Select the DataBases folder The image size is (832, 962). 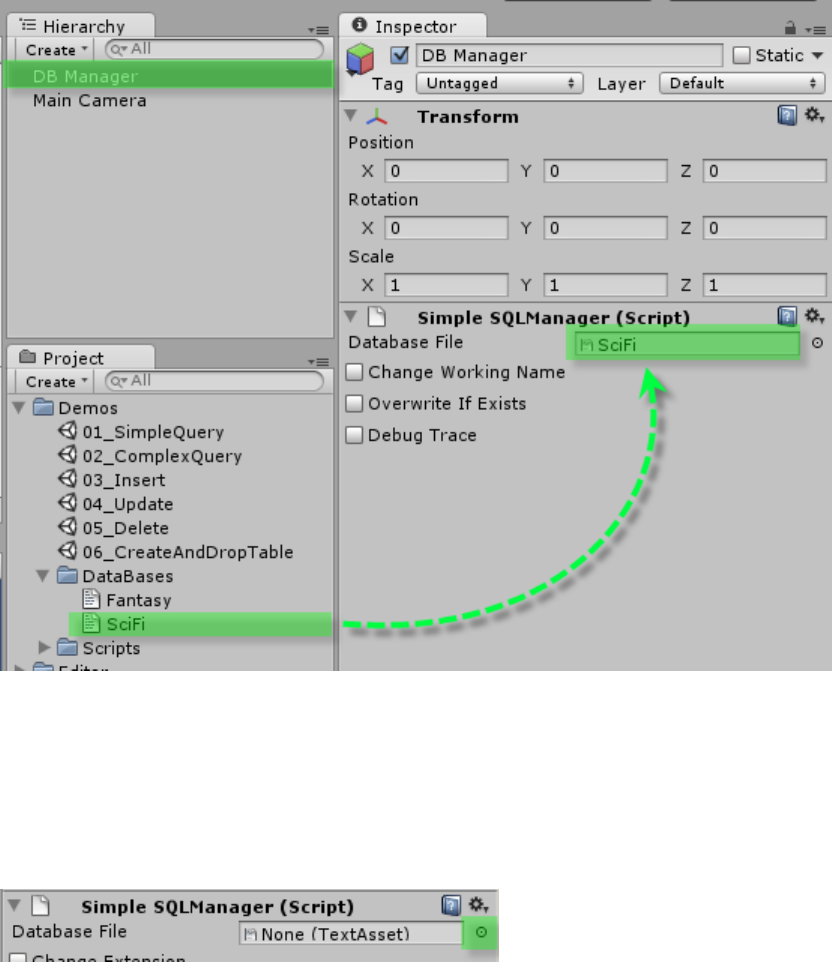coord(115,575)
